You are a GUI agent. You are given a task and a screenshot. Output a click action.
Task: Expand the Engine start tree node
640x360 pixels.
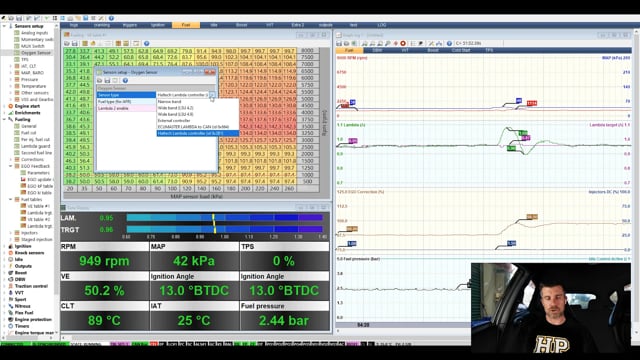[x=4, y=106]
